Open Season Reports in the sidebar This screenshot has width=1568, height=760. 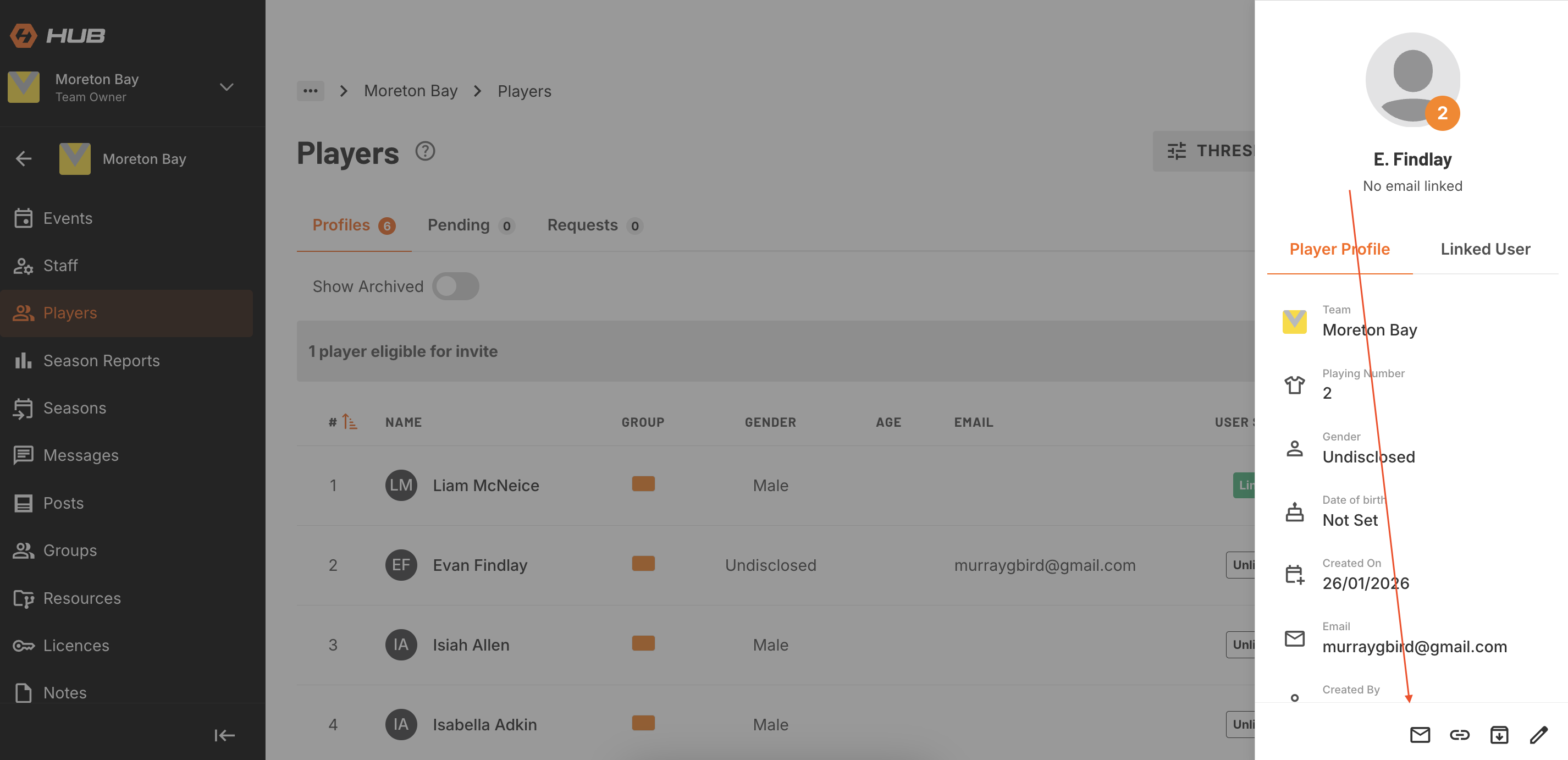tap(101, 361)
